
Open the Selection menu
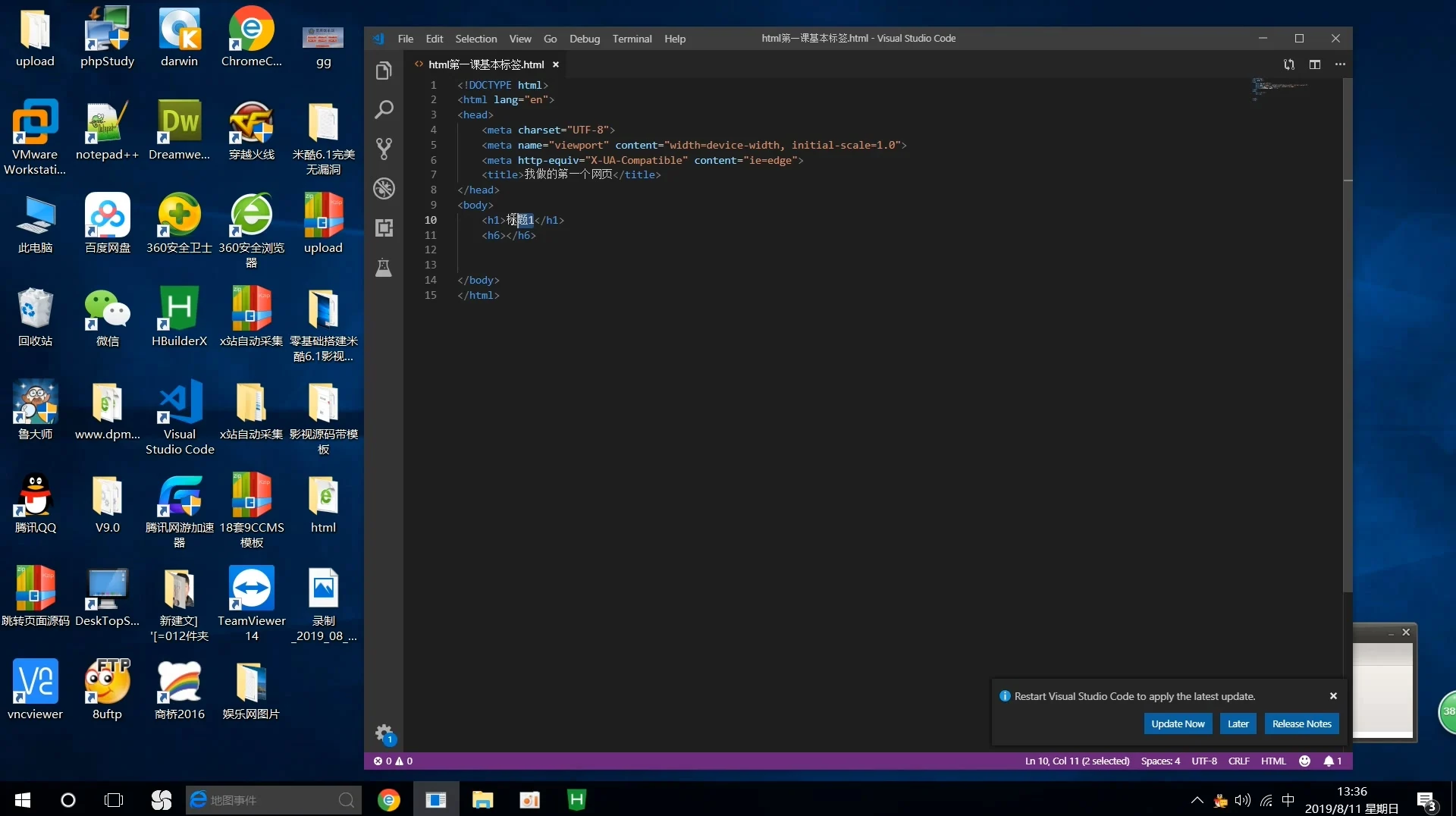click(475, 39)
